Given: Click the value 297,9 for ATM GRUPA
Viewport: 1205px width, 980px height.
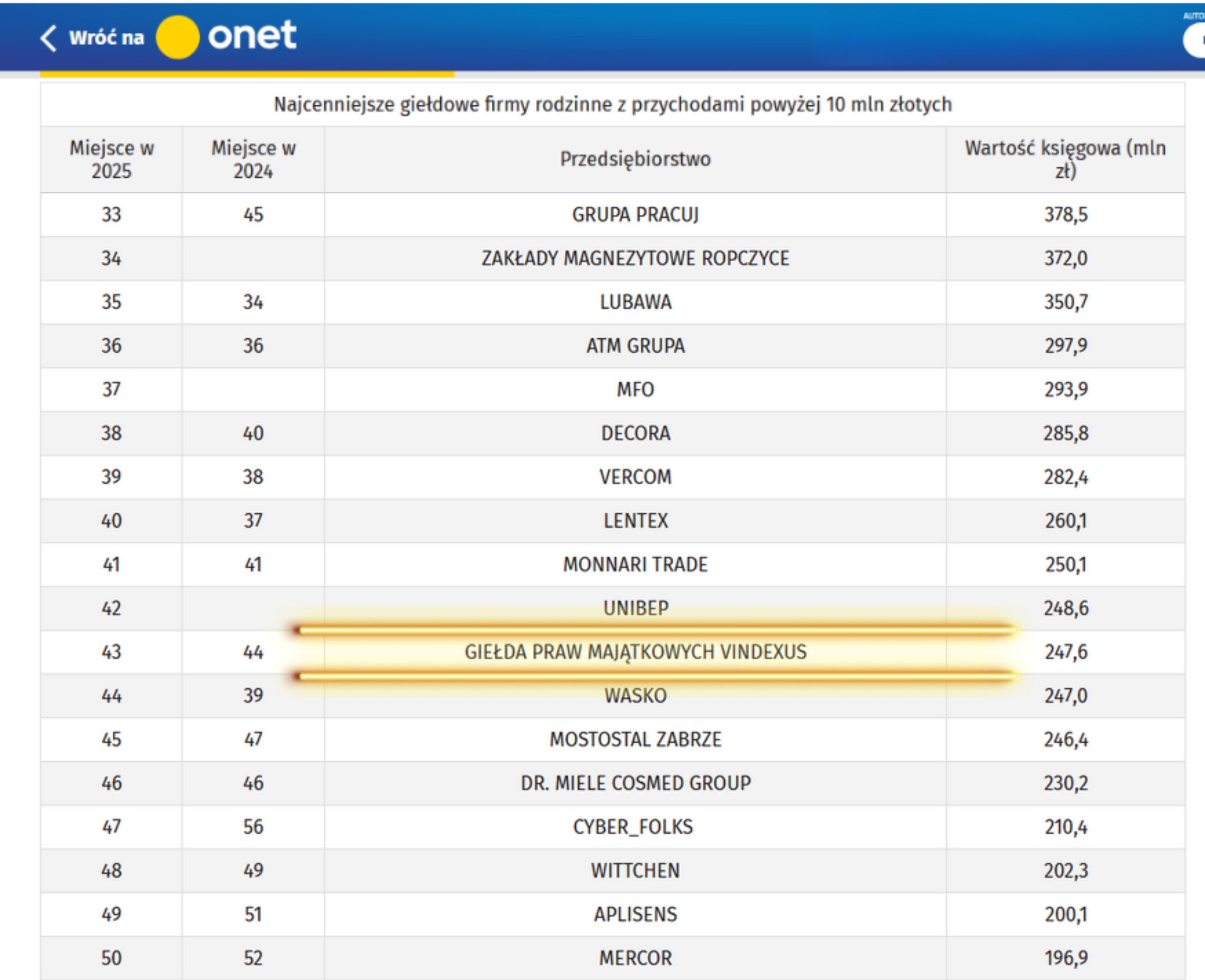Looking at the screenshot, I should pos(1065,346).
